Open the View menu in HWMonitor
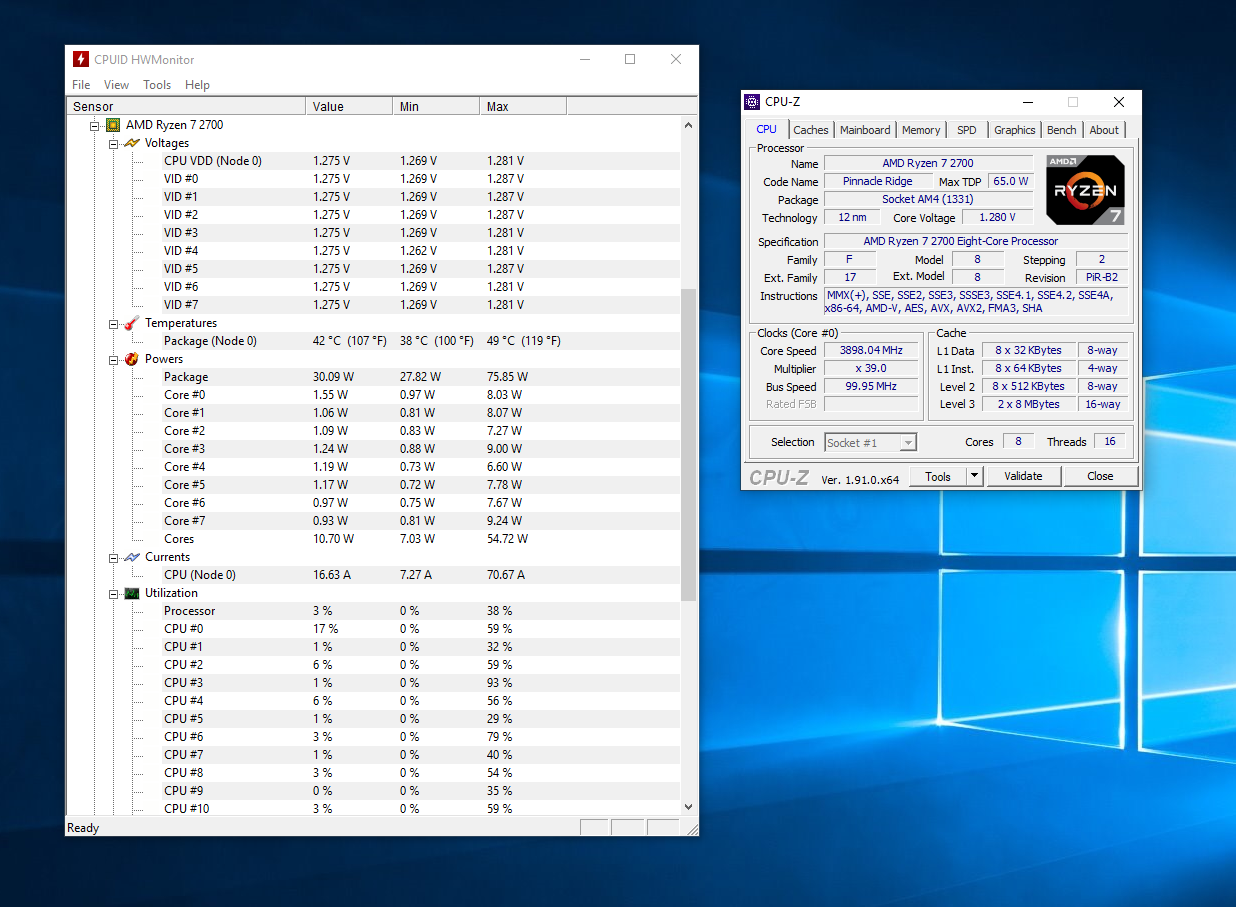 [116, 85]
